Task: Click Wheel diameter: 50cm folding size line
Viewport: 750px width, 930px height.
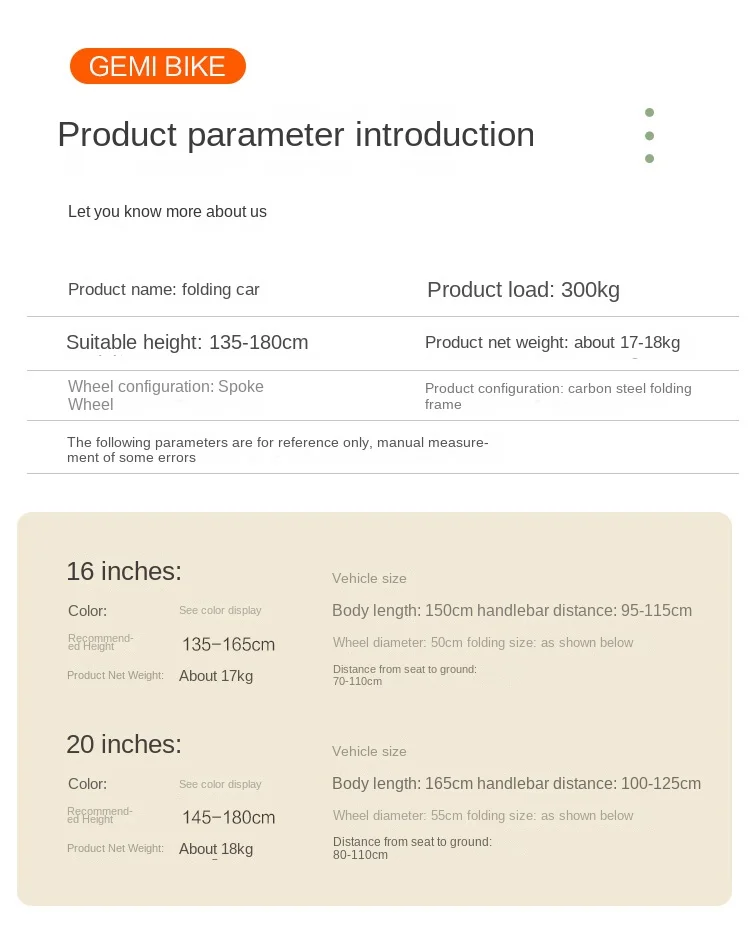Action: tap(483, 642)
